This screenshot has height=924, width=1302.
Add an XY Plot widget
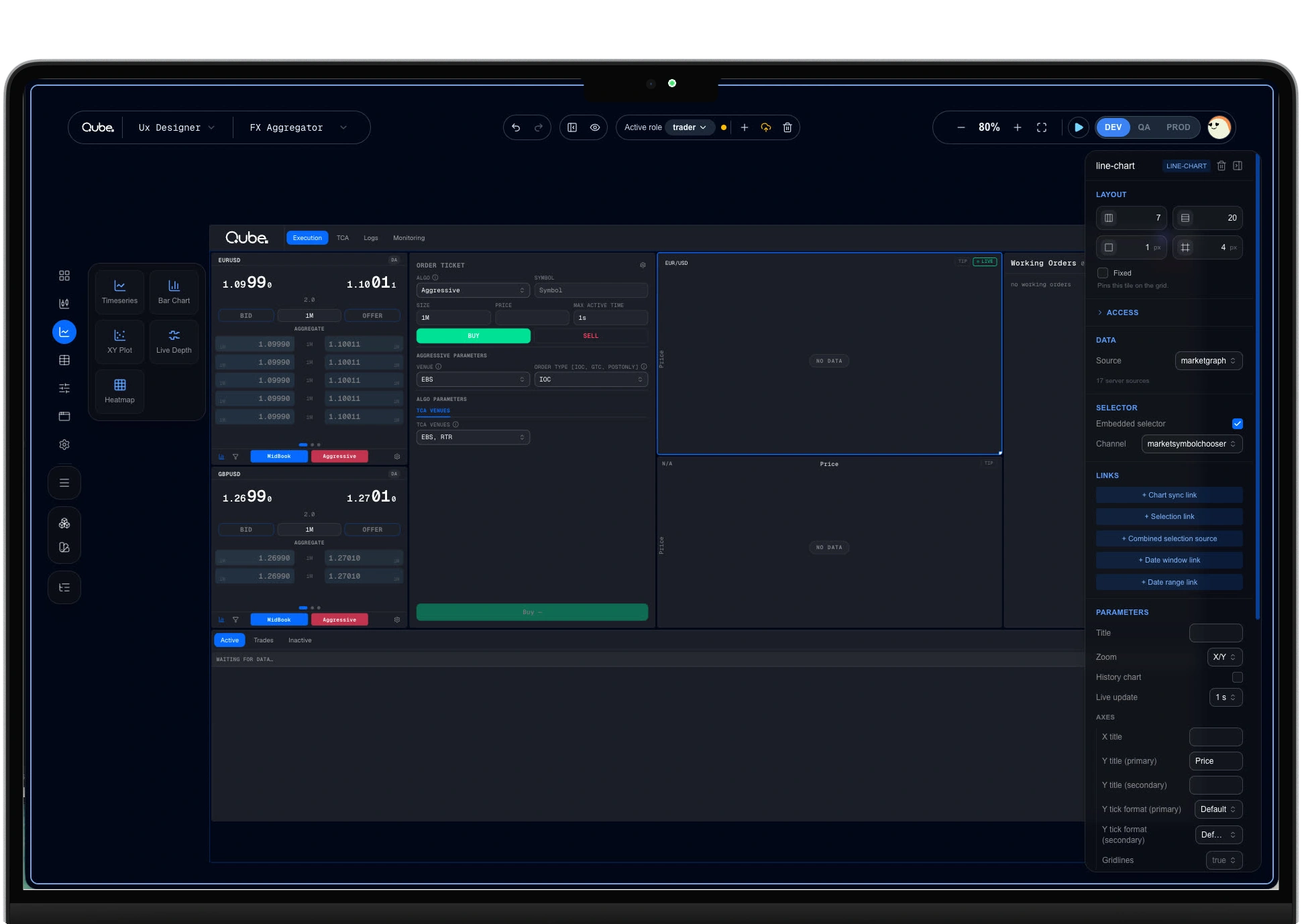coord(119,342)
